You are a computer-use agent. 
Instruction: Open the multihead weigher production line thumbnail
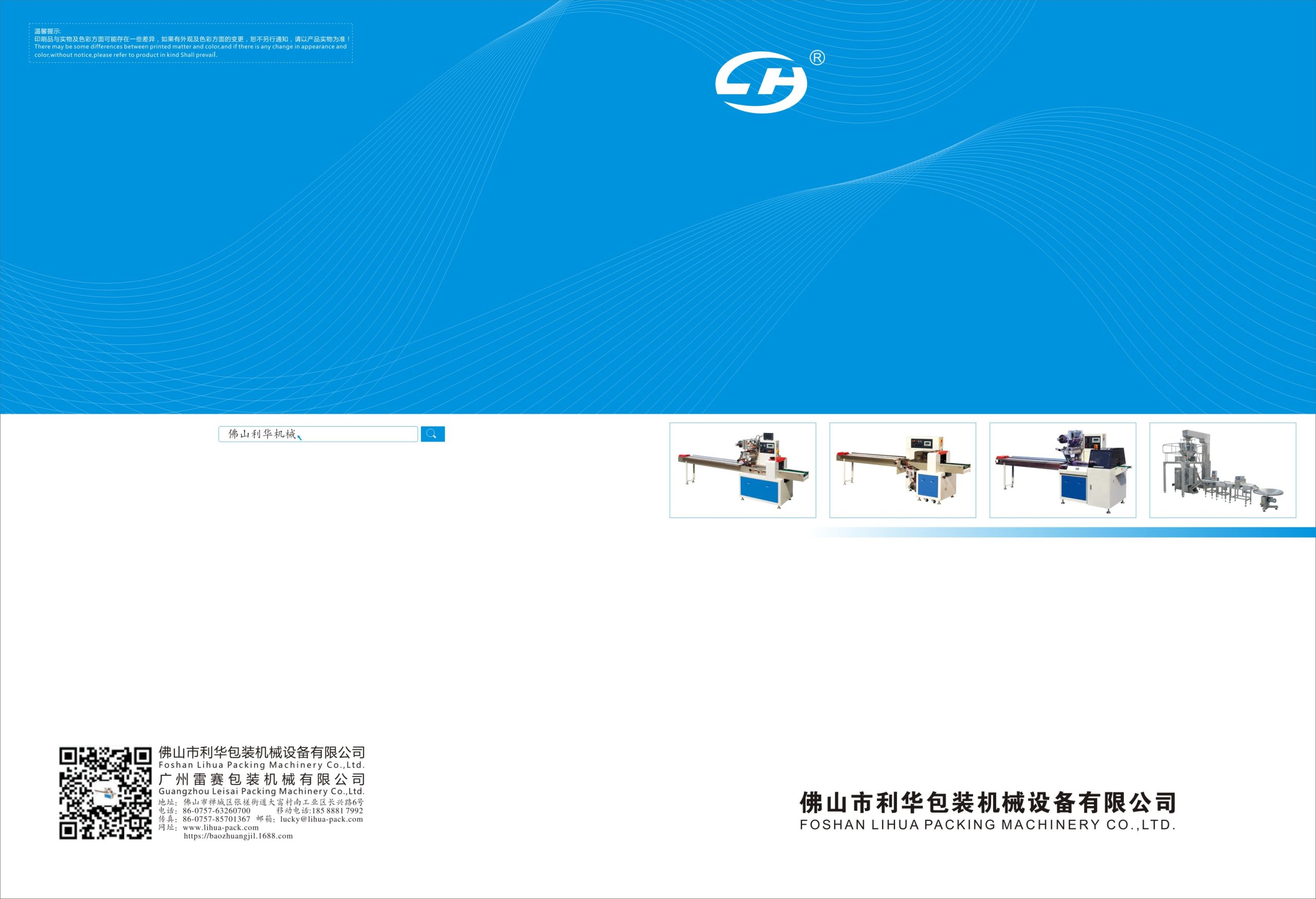(x=1222, y=470)
